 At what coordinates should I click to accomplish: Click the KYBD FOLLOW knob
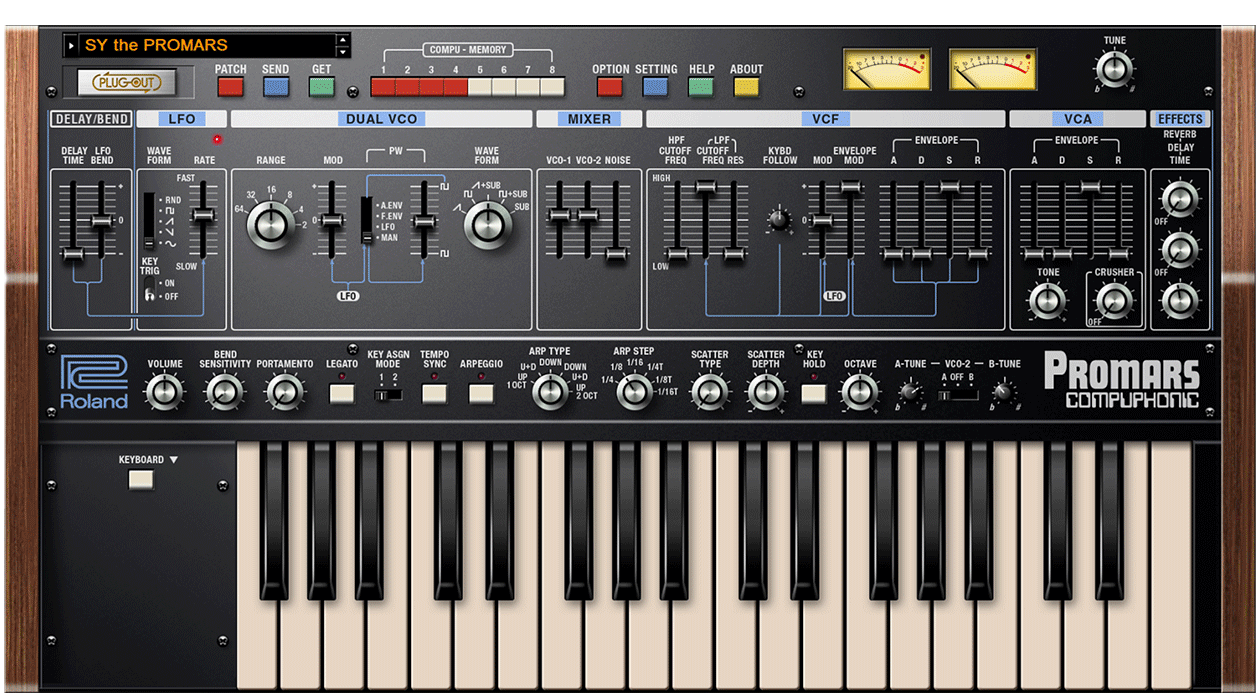pyautogui.click(x=779, y=219)
